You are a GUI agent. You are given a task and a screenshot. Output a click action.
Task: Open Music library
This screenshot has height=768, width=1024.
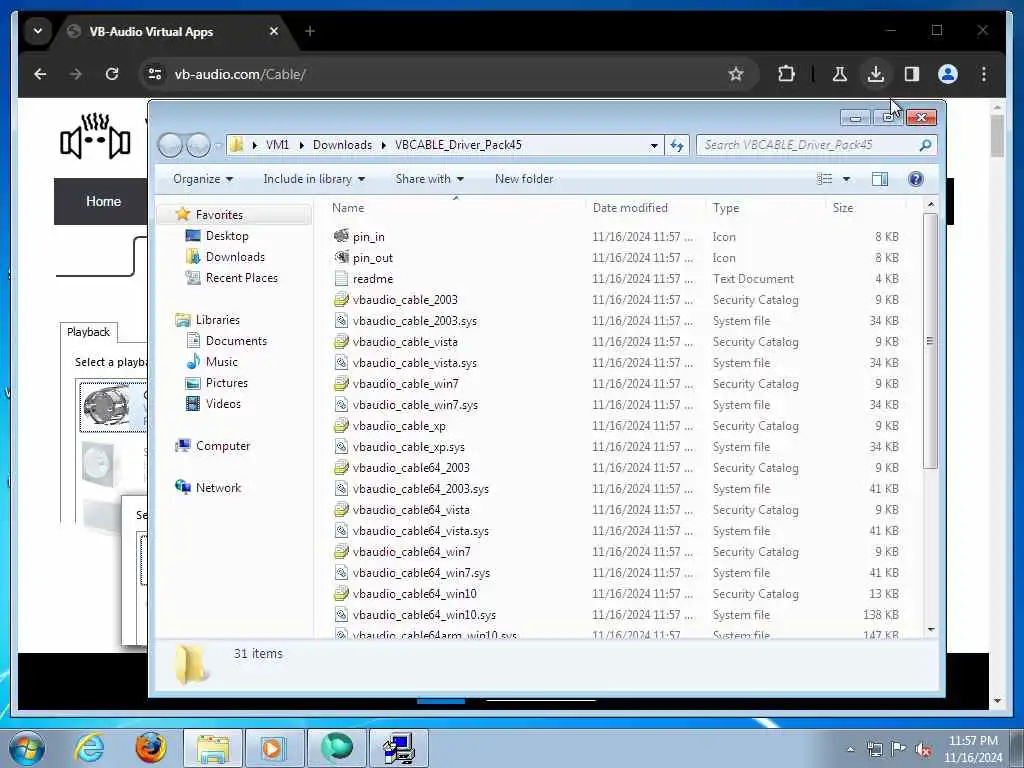click(x=221, y=362)
